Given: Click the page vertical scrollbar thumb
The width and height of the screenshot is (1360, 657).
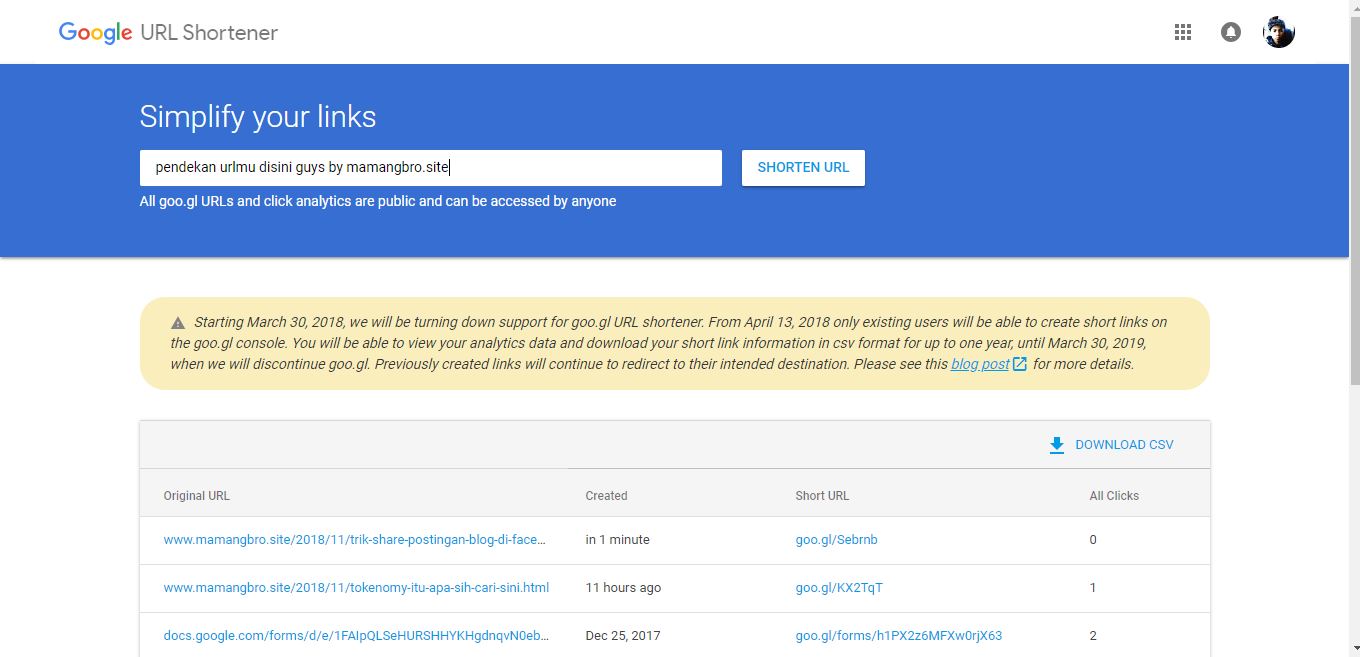Looking at the screenshot, I should click(1355, 198).
